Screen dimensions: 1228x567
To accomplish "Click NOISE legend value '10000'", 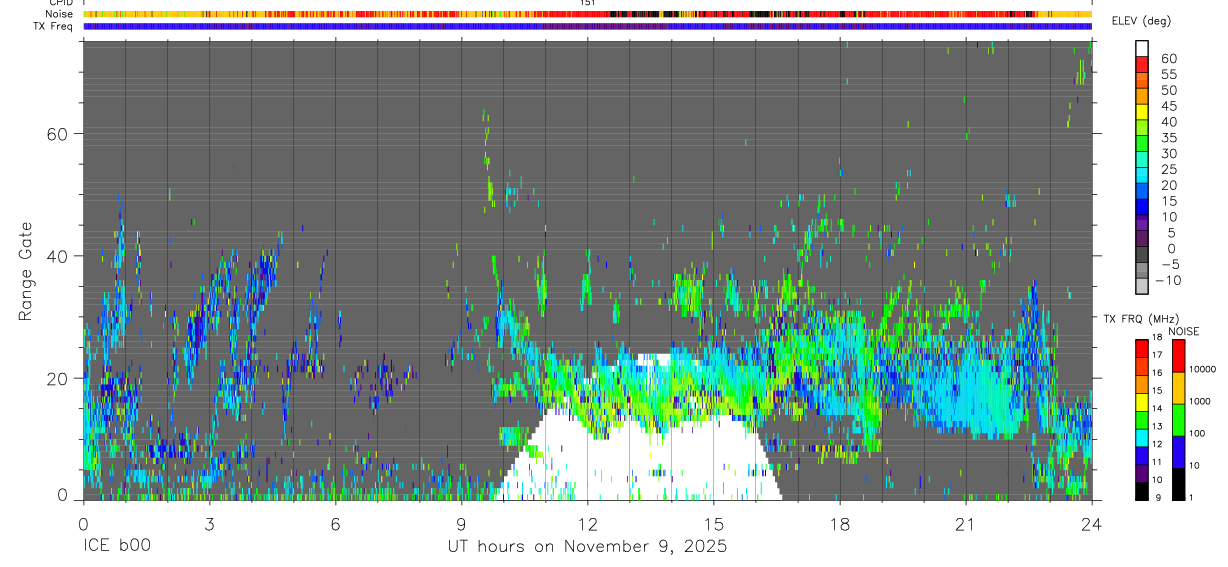I will [1205, 369].
